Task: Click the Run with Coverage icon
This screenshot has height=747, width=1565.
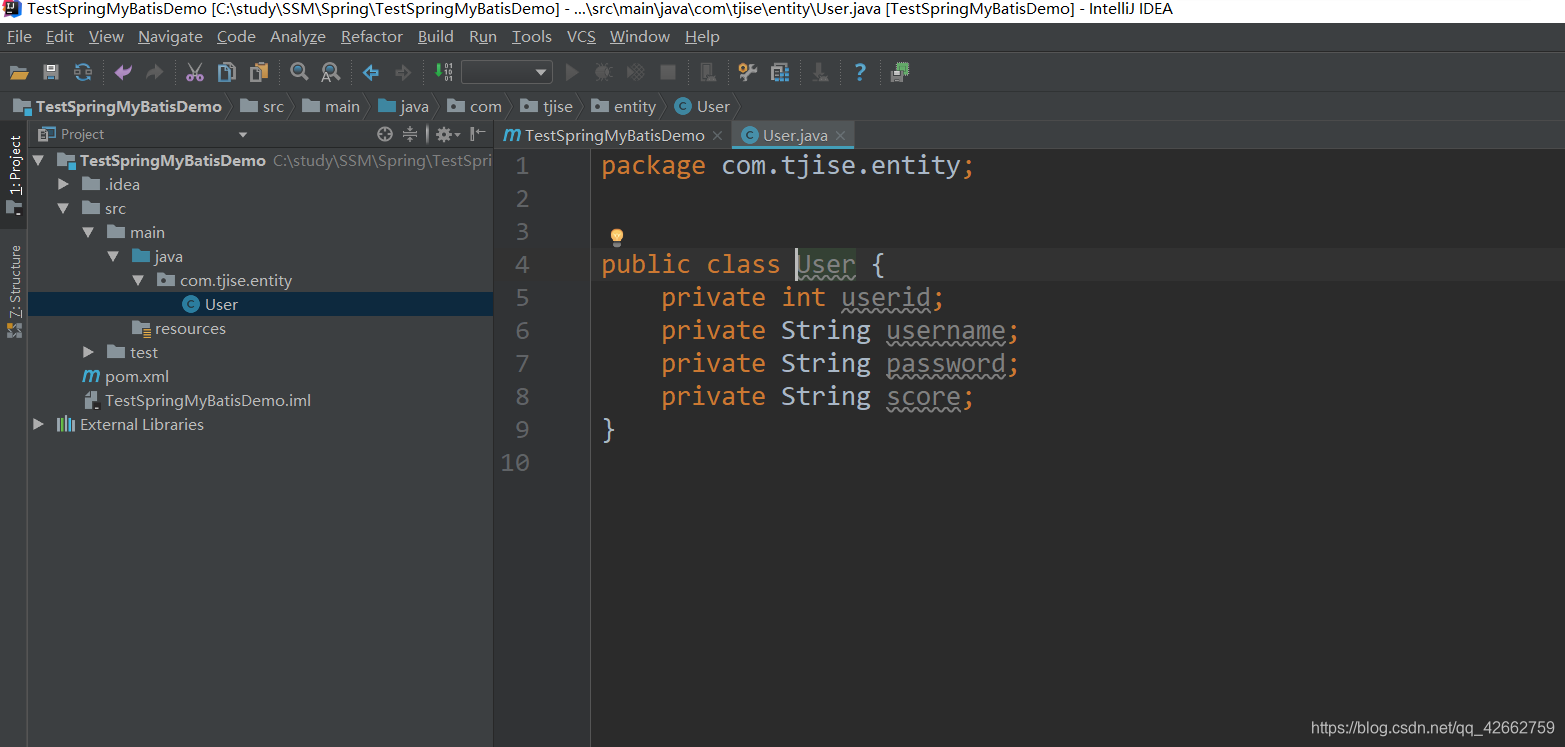Action: (635, 72)
